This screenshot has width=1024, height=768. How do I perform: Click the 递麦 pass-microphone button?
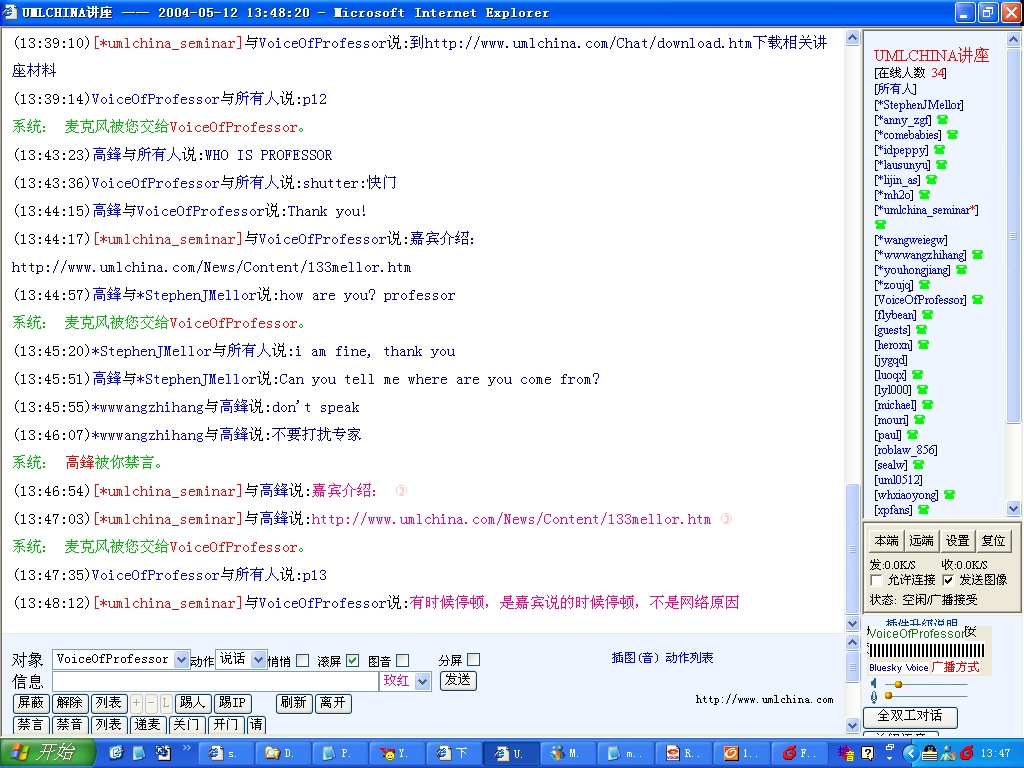pyautogui.click(x=148, y=725)
